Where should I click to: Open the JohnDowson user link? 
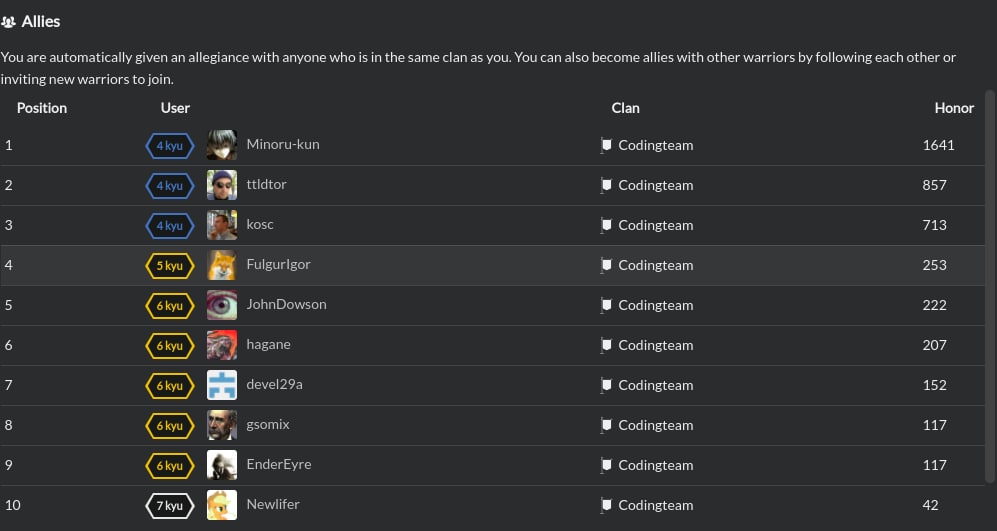pyautogui.click(x=286, y=305)
